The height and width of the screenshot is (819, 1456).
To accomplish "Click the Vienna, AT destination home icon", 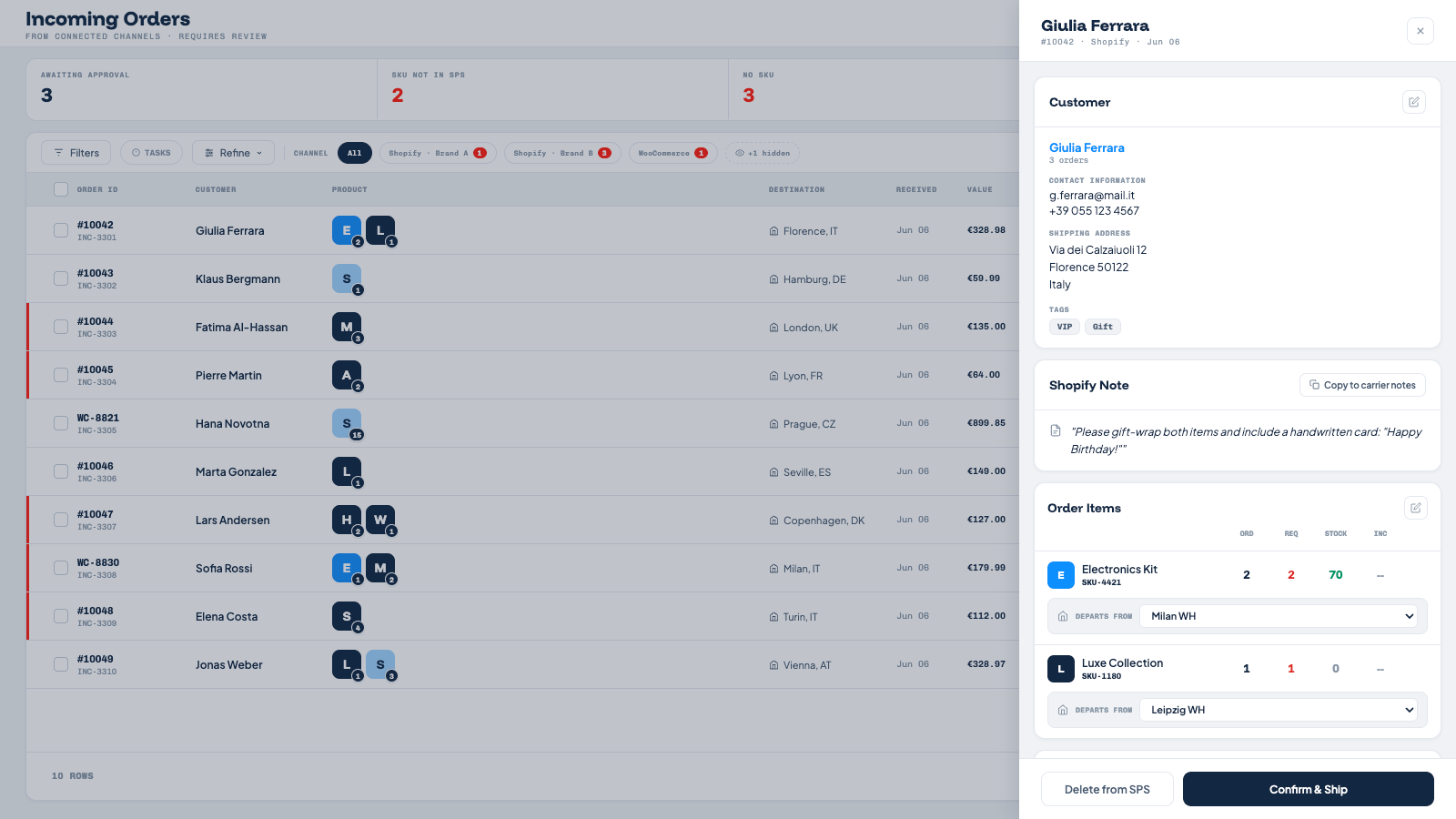I will pyautogui.click(x=773, y=665).
